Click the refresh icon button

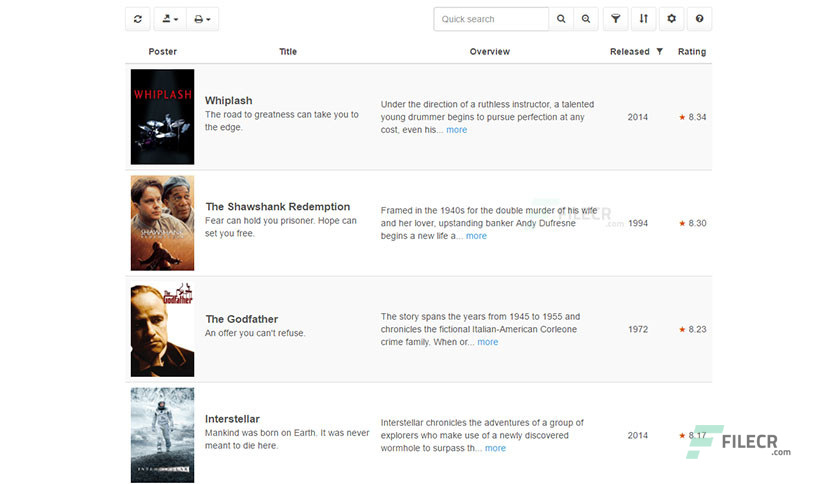tap(138, 19)
